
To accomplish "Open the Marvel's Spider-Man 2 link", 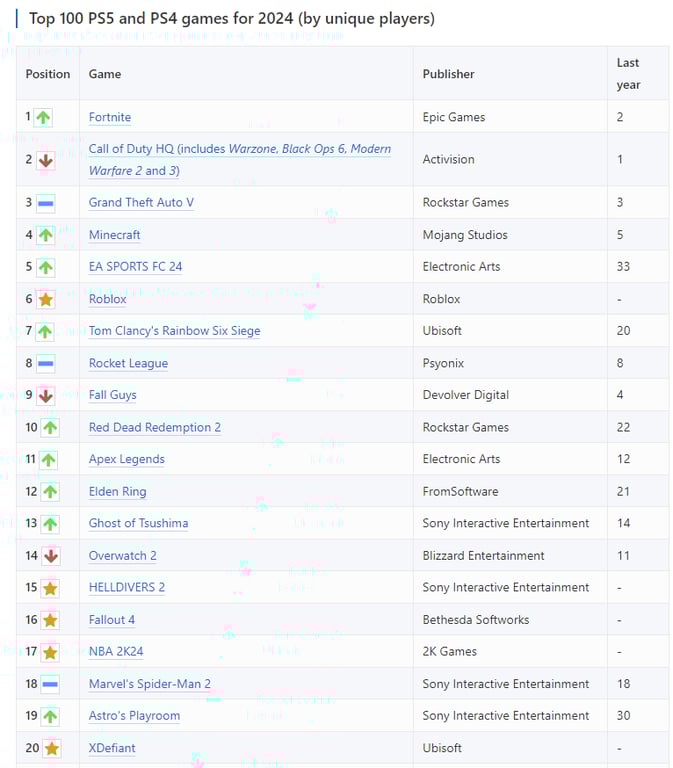I will coord(149,684).
